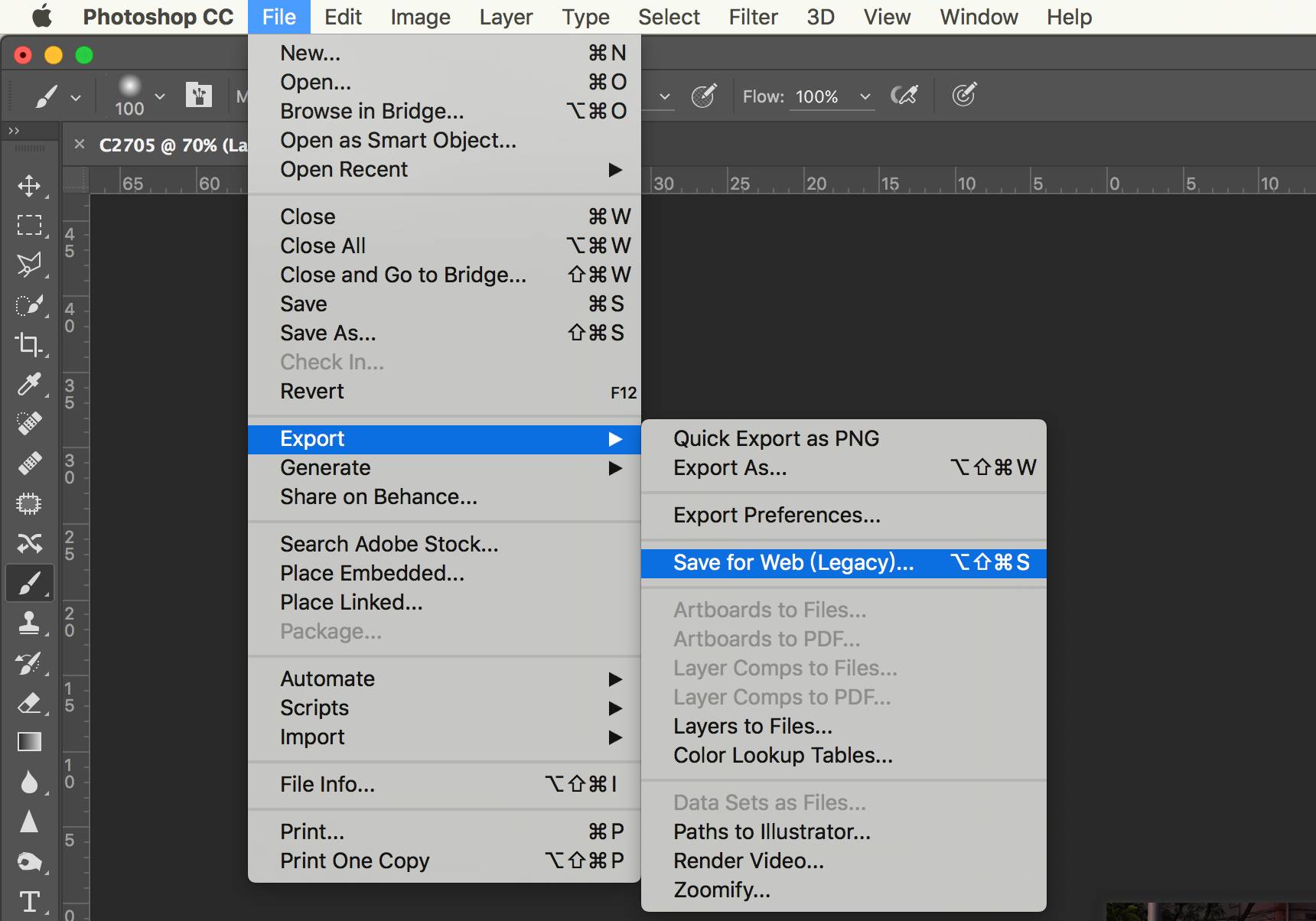Image resolution: width=1316 pixels, height=921 pixels.
Task: Toggle the brush settings panel icon
Action: [199, 96]
